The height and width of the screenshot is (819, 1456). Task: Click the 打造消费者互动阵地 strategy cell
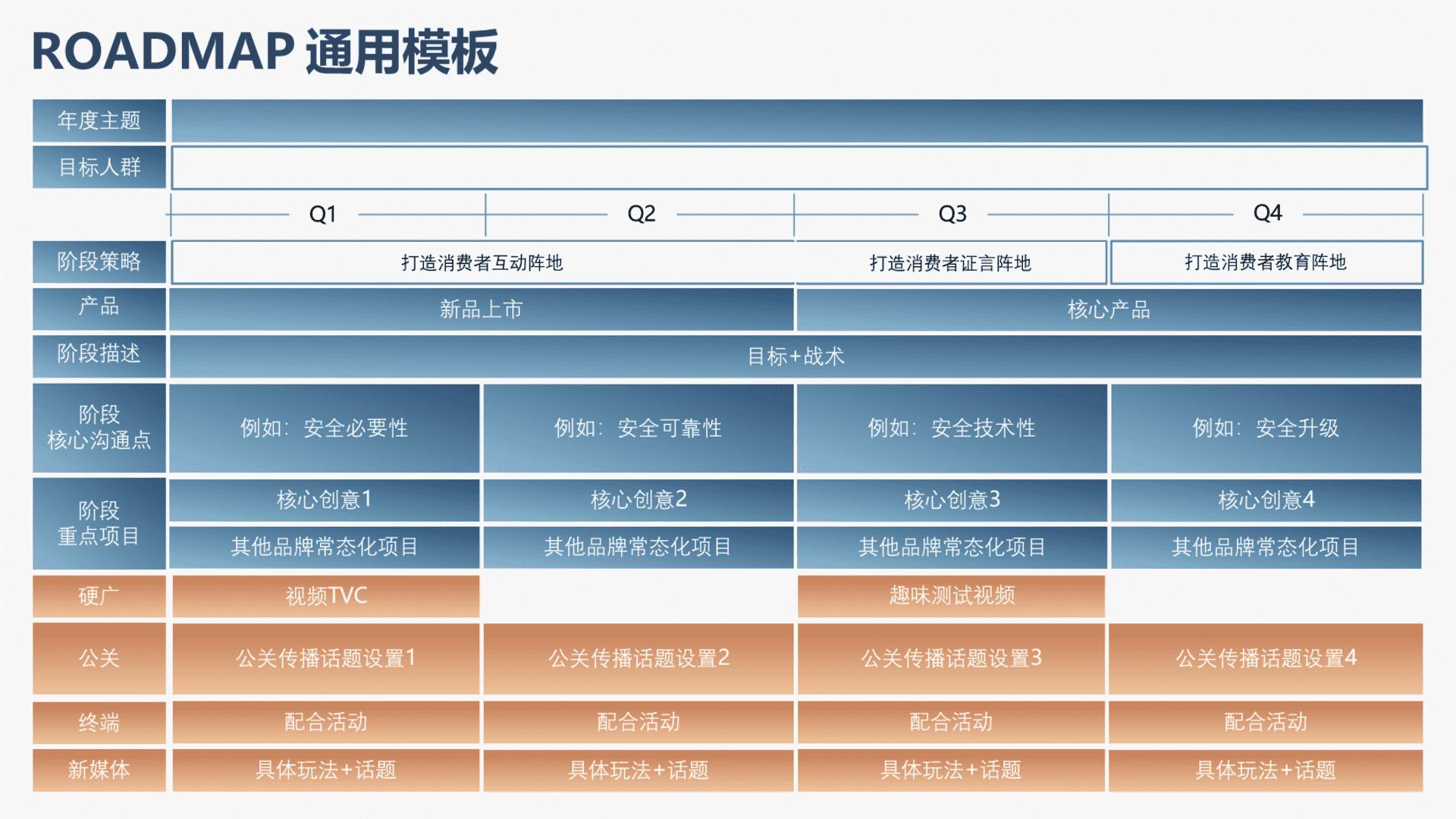[x=482, y=262]
